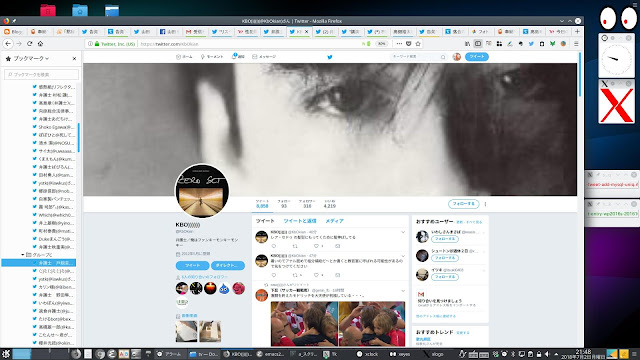Image resolution: width=640 pixels, height=360 pixels.
Task: Select ツイートと返信 tab
Action: point(300,221)
